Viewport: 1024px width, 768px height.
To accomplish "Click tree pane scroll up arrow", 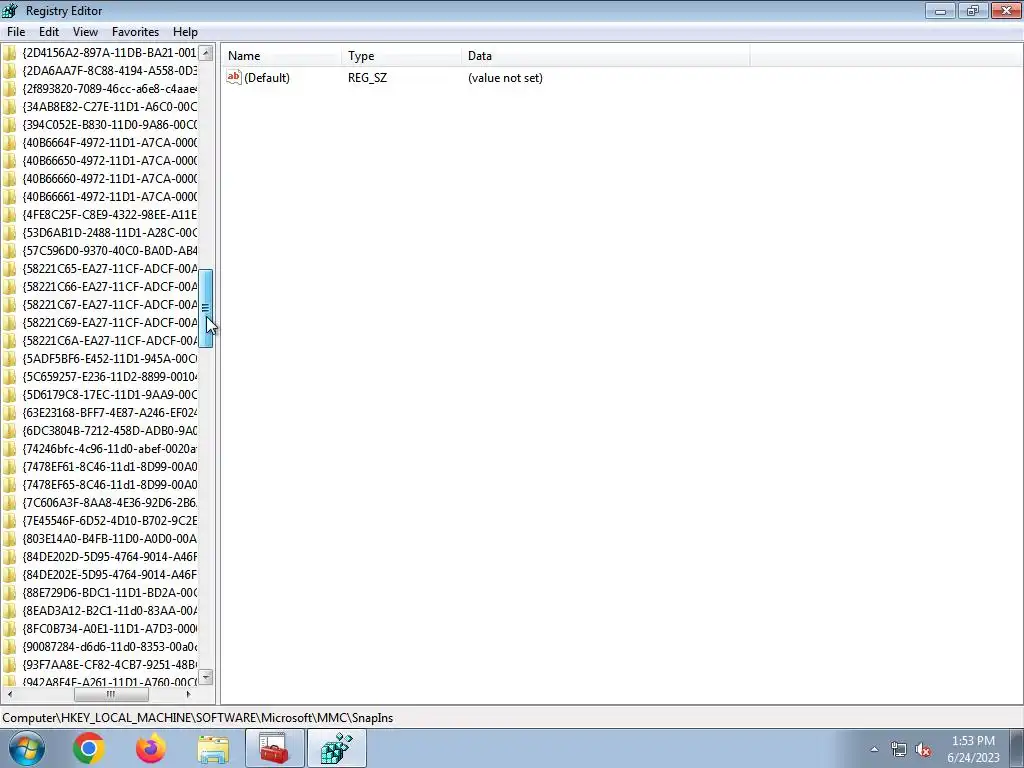I will click(x=206, y=52).
